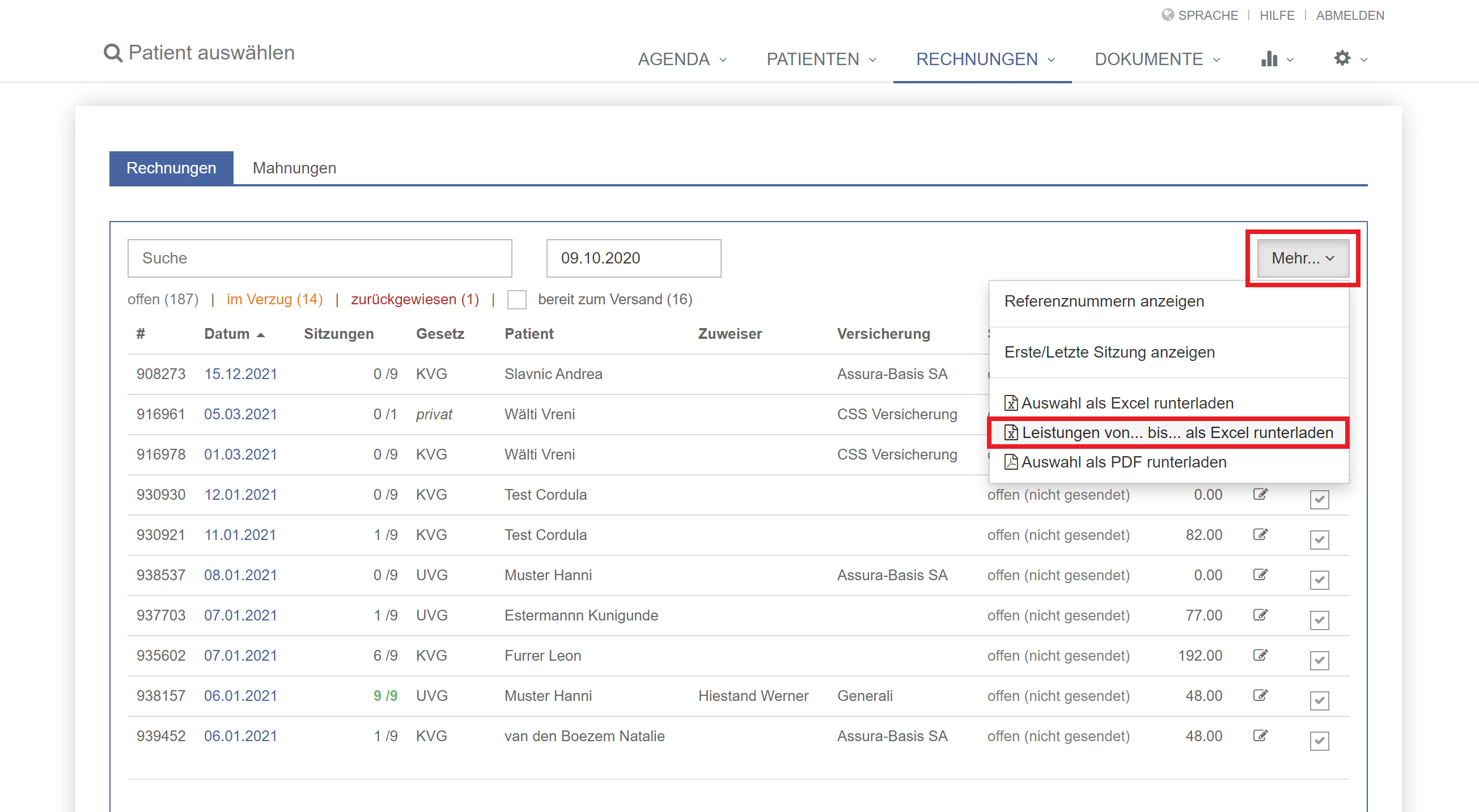
Task: Open the statistics bar chart menu
Action: (x=1277, y=58)
